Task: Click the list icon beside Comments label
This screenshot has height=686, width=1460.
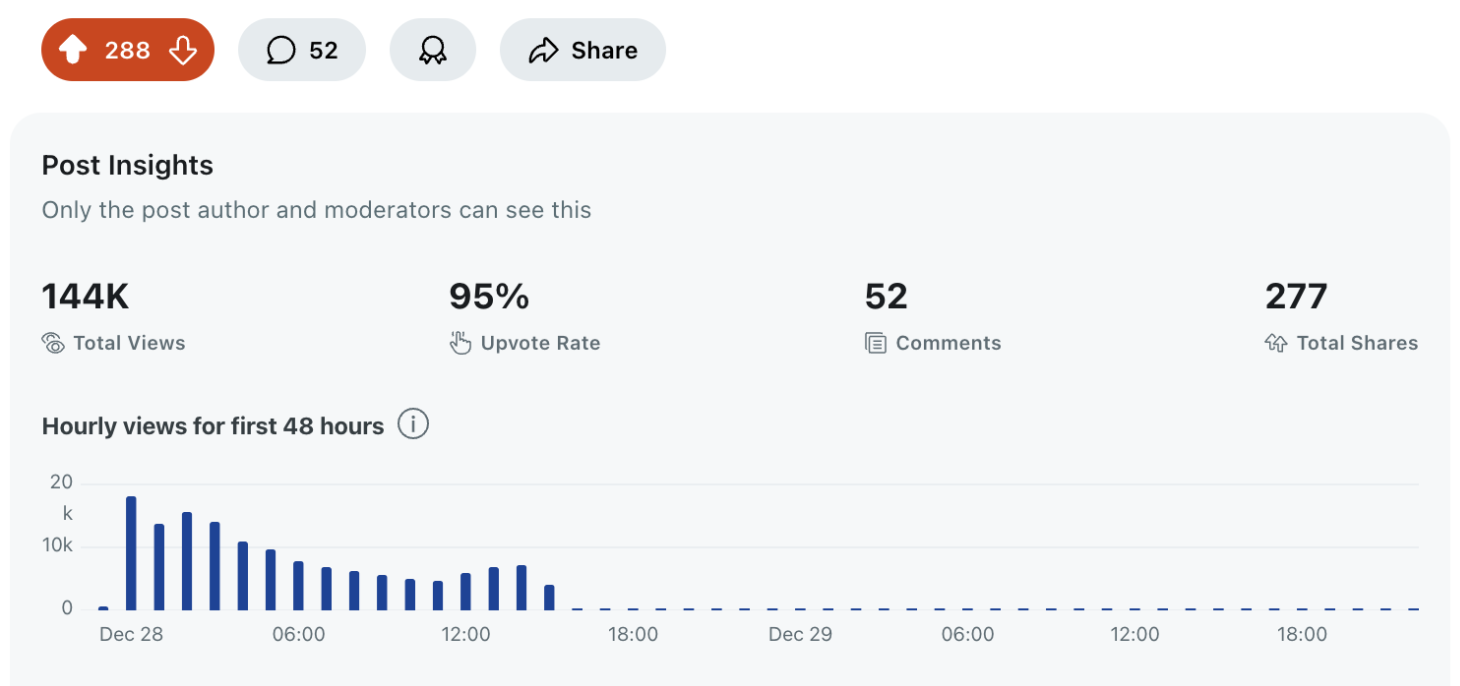Action: [x=875, y=343]
